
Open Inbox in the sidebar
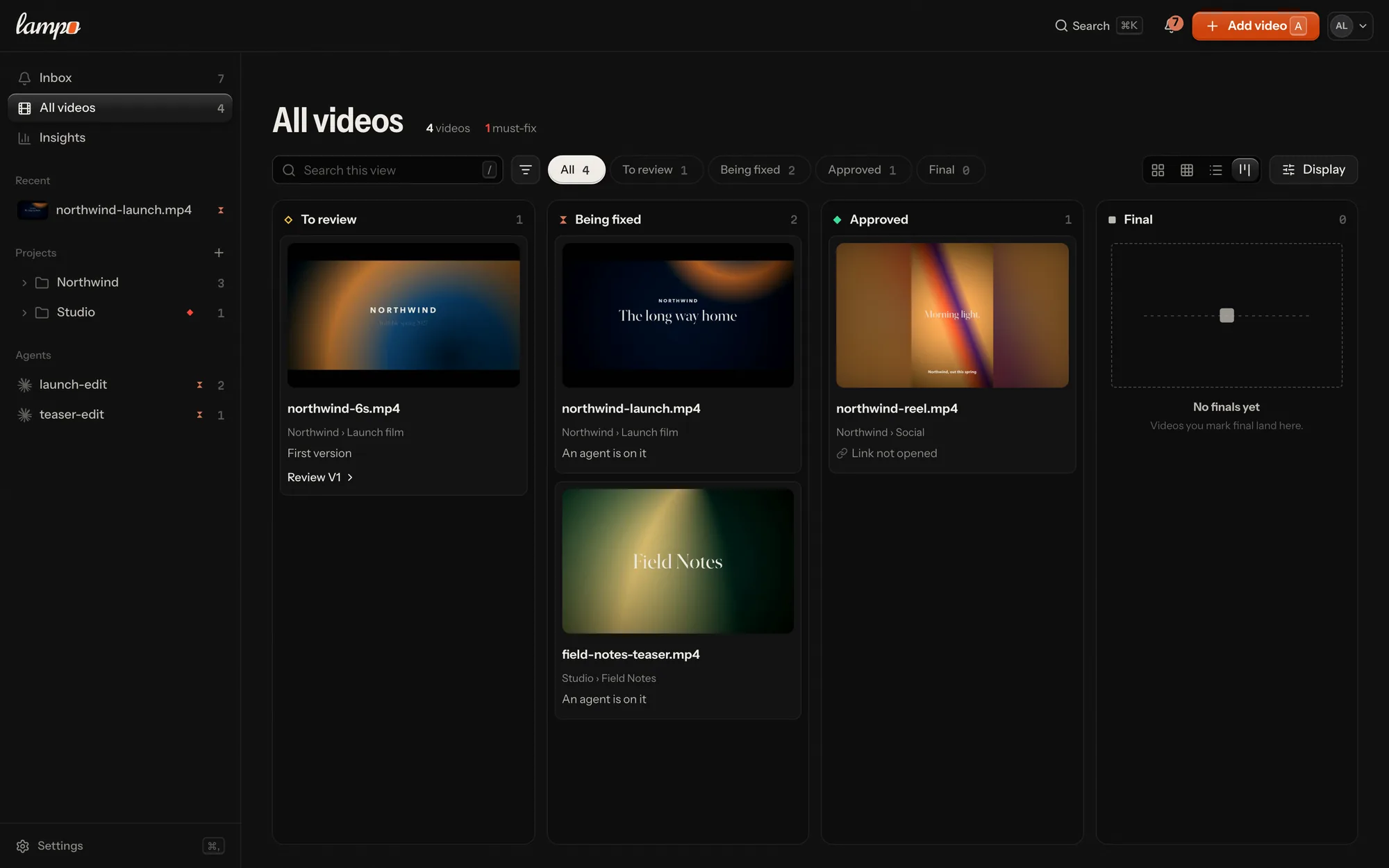tap(120, 78)
